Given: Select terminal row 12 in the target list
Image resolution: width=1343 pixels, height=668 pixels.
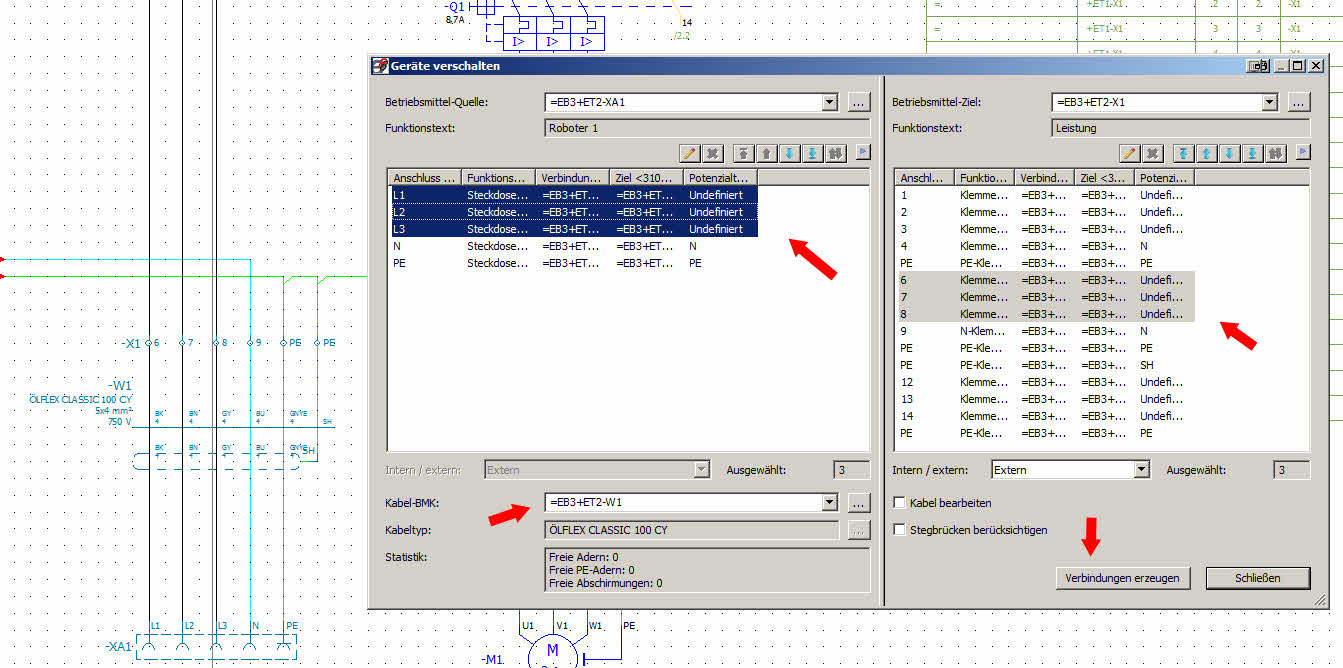Looking at the screenshot, I should tap(1045, 382).
